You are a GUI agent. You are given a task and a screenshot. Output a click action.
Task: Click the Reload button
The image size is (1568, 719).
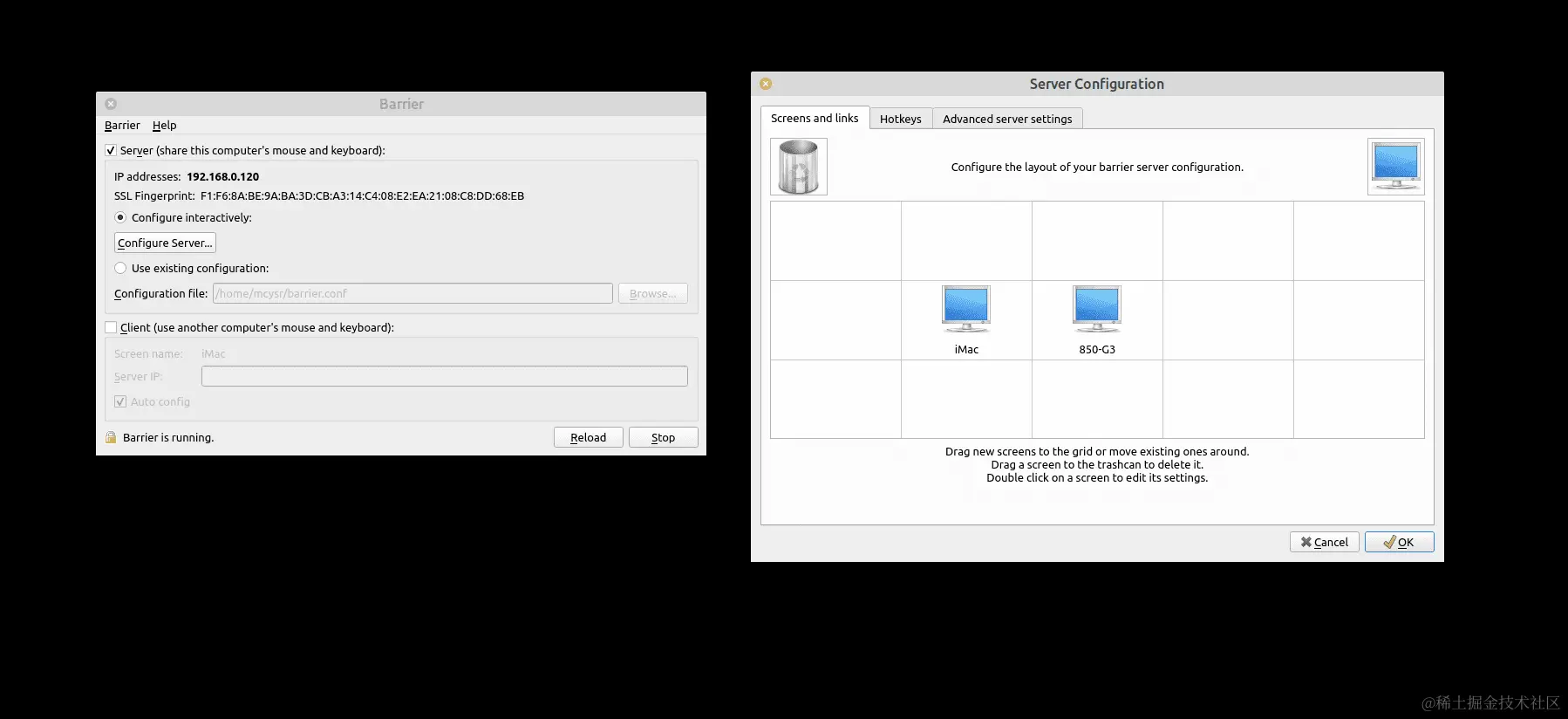(589, 437)
